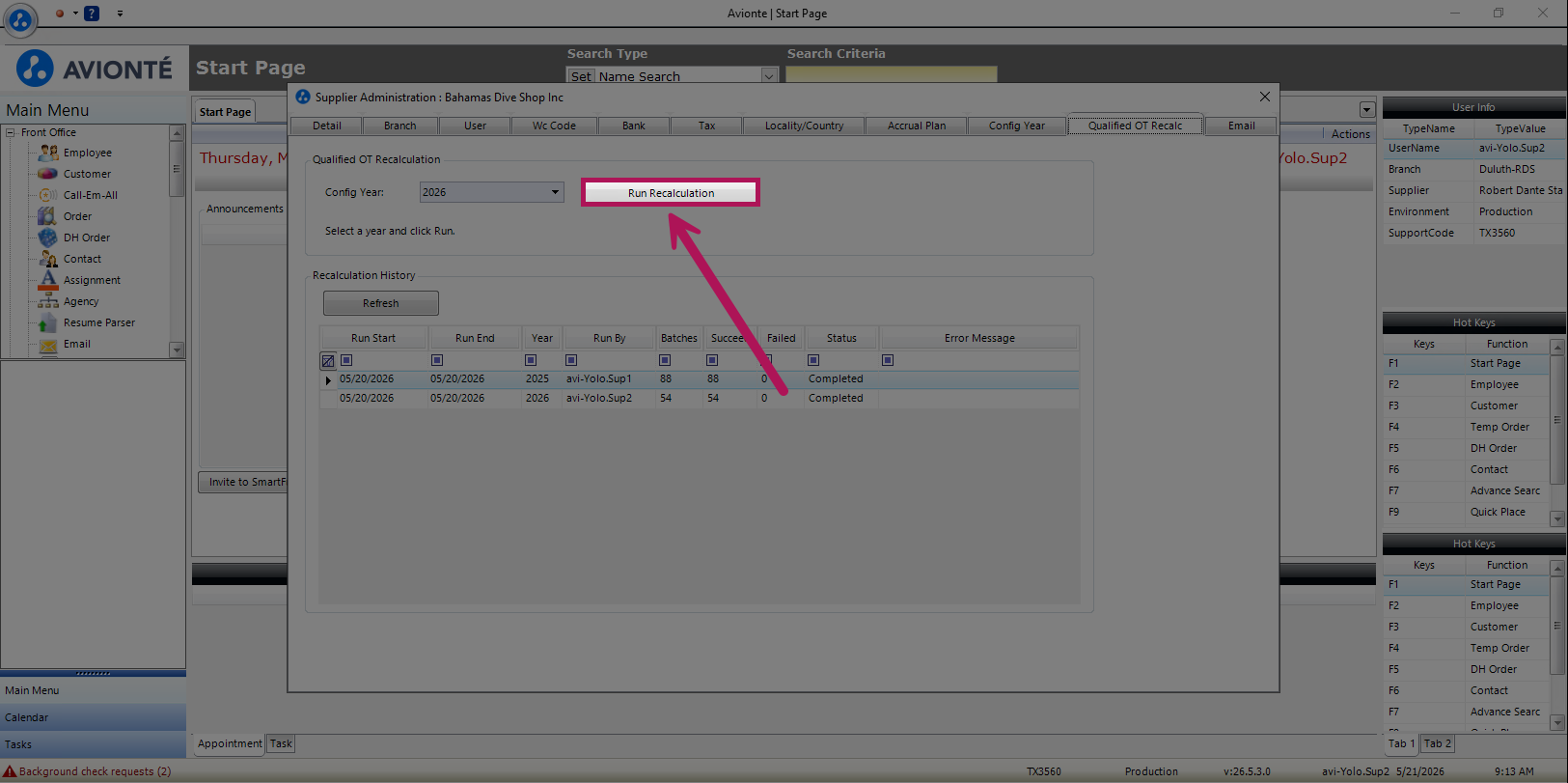Image resolution: width=1568 pixels, height=783 pixels.
Task: Open the Search Type dropdown
Action: coord(769,76)
